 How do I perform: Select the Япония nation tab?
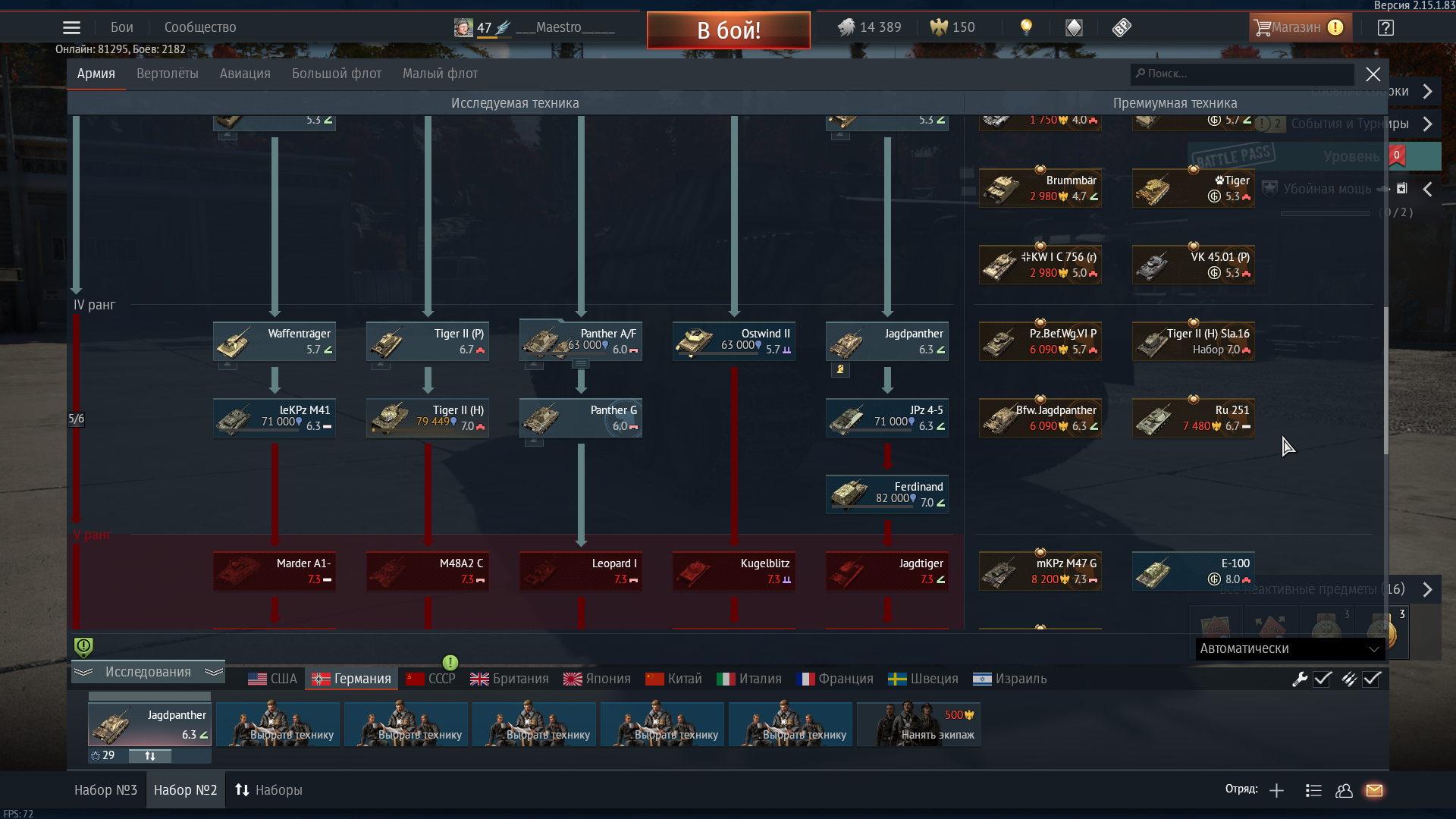597,679
